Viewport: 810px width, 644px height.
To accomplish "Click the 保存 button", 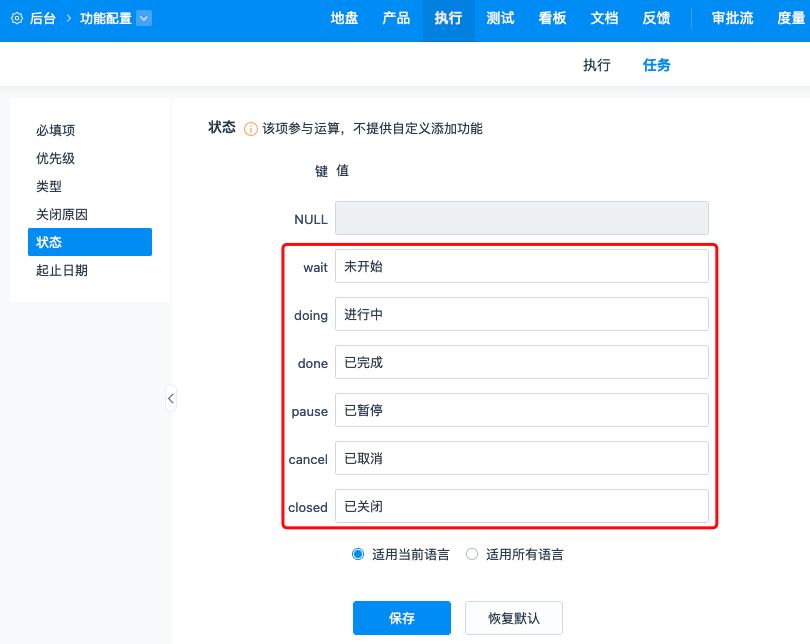I will pyautogui.click(x=402, y=618).
